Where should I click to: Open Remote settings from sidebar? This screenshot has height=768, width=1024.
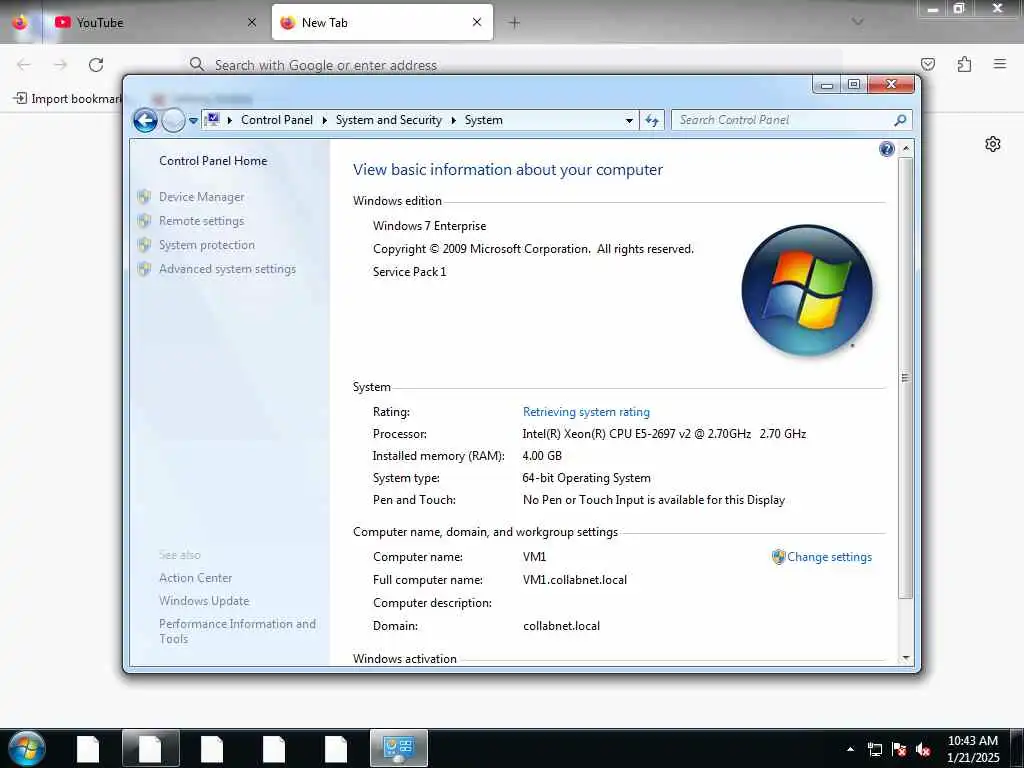[x=202, y=221]
